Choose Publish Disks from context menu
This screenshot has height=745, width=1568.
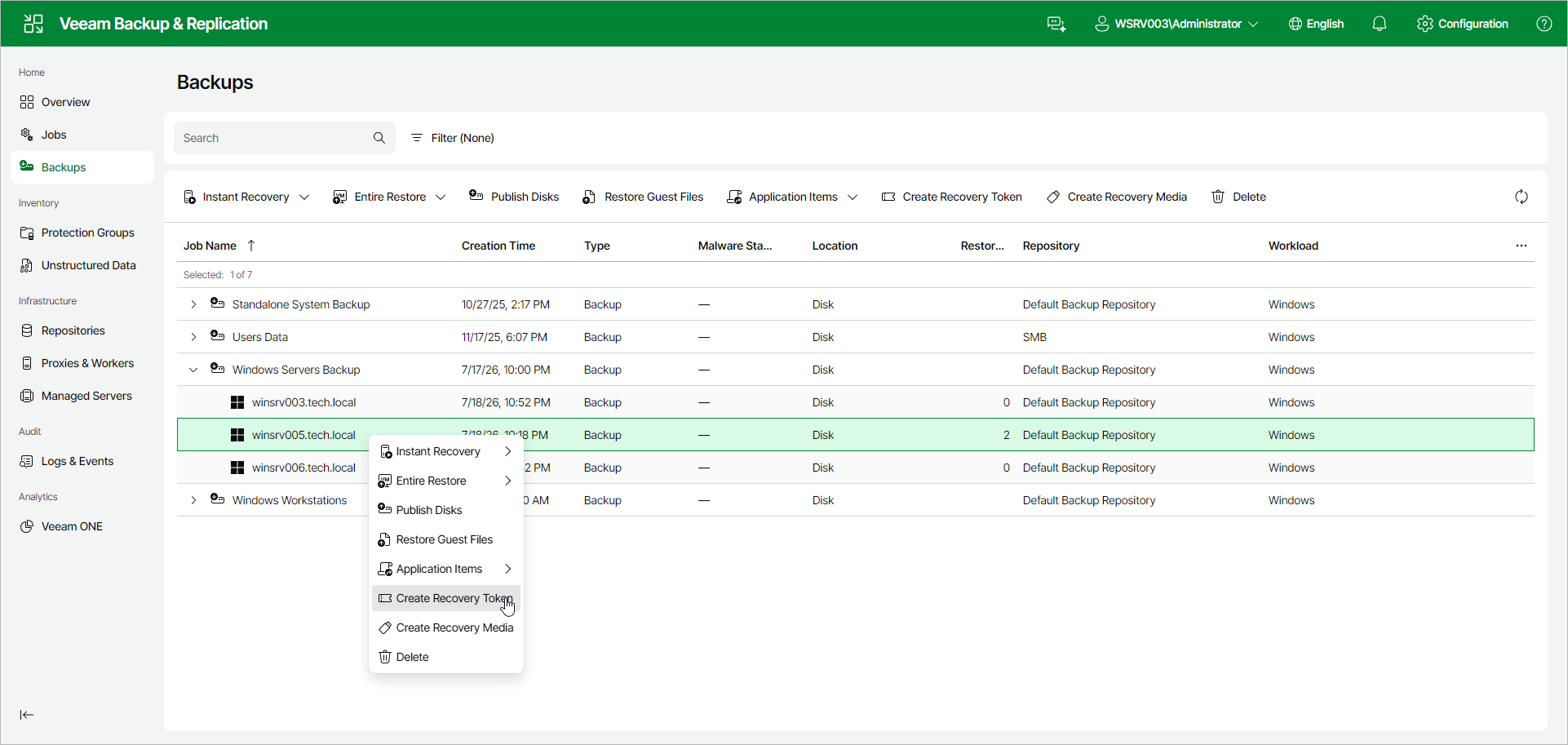point(446,510)
